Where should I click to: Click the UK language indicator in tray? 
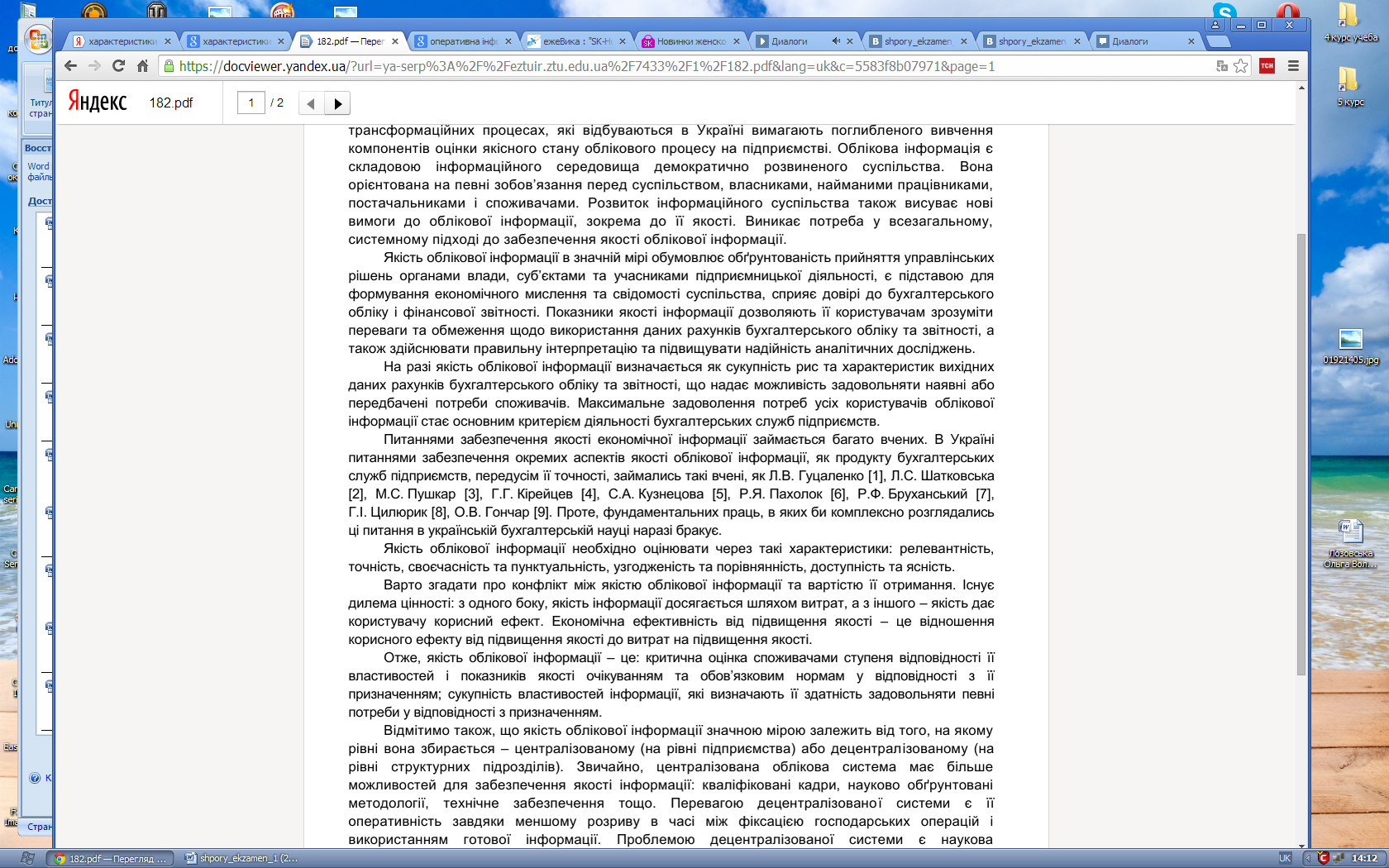tap(1285, 858)
